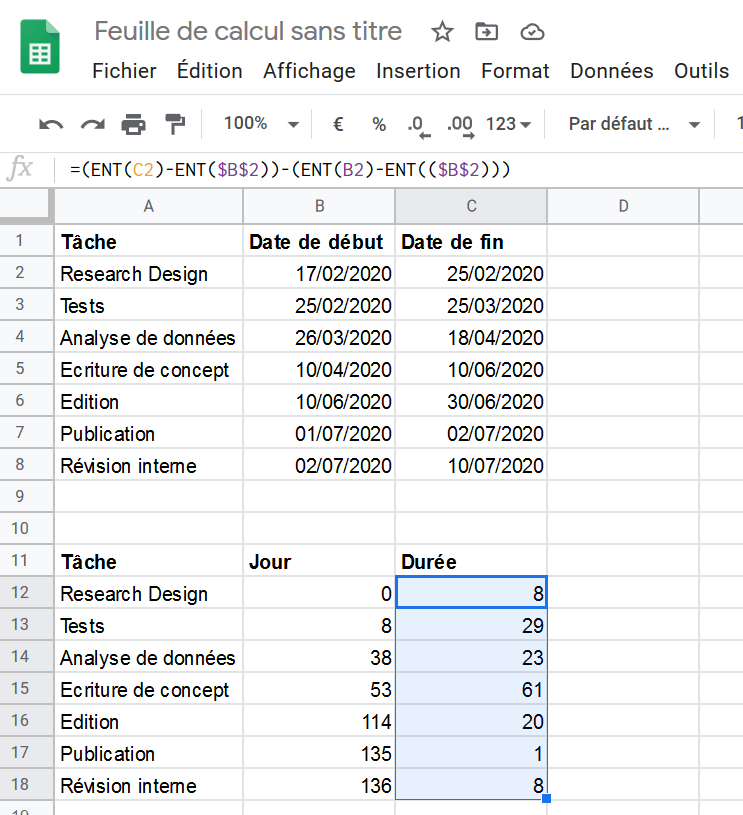The image size is (743, 815).
Task: Click the Google Sheets home logo
Action: coord(40,47)
